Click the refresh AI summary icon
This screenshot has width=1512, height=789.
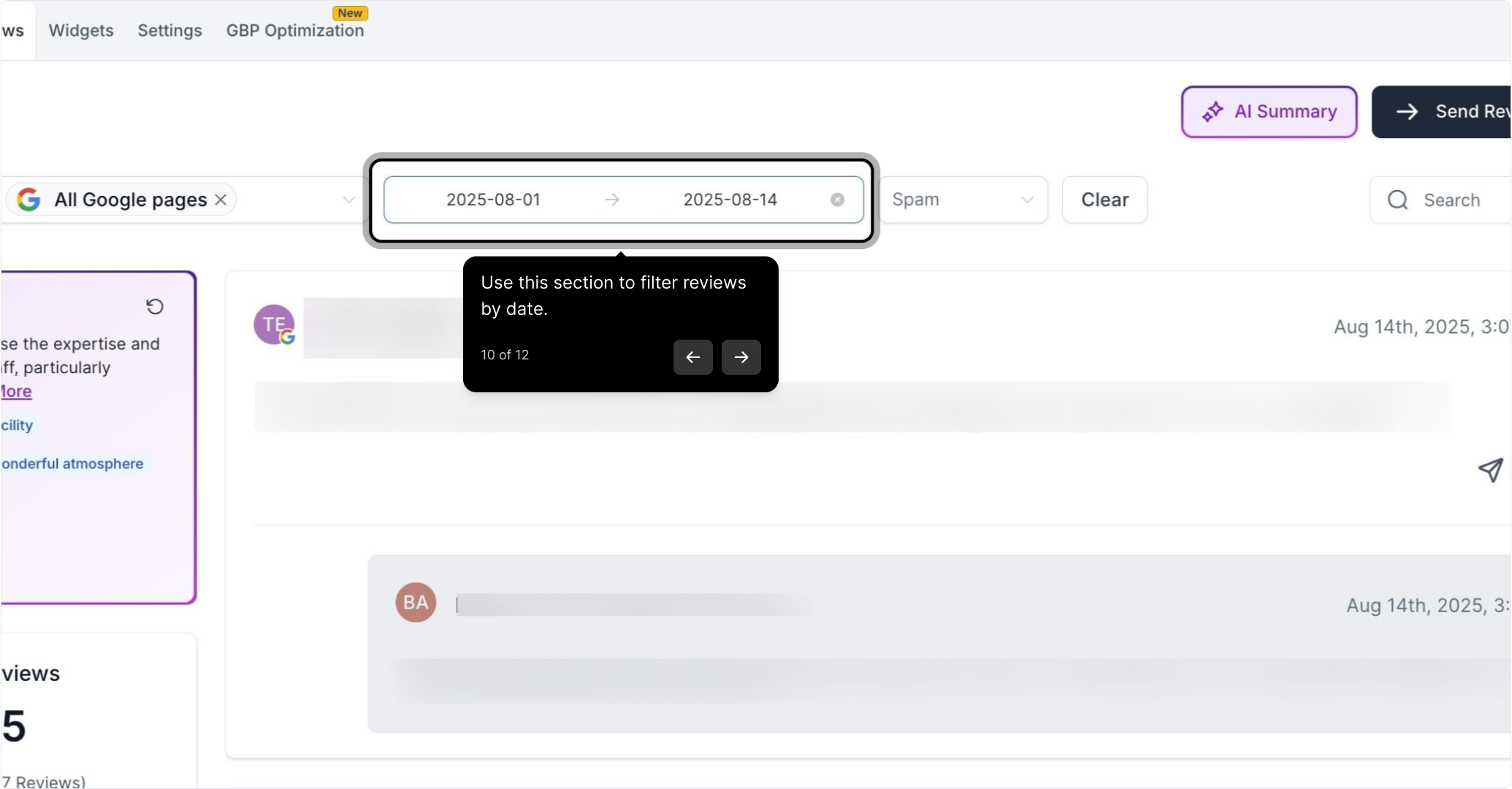pos(154,306)
